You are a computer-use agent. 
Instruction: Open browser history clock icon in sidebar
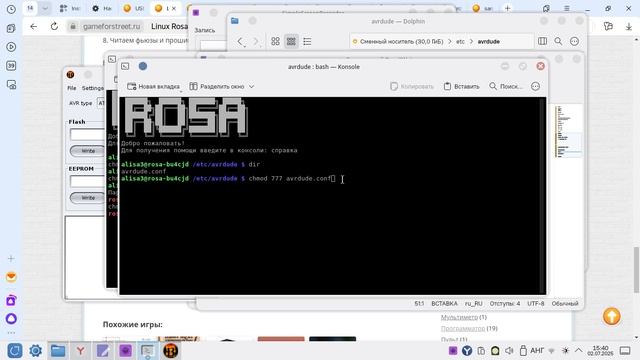point(11,9)
